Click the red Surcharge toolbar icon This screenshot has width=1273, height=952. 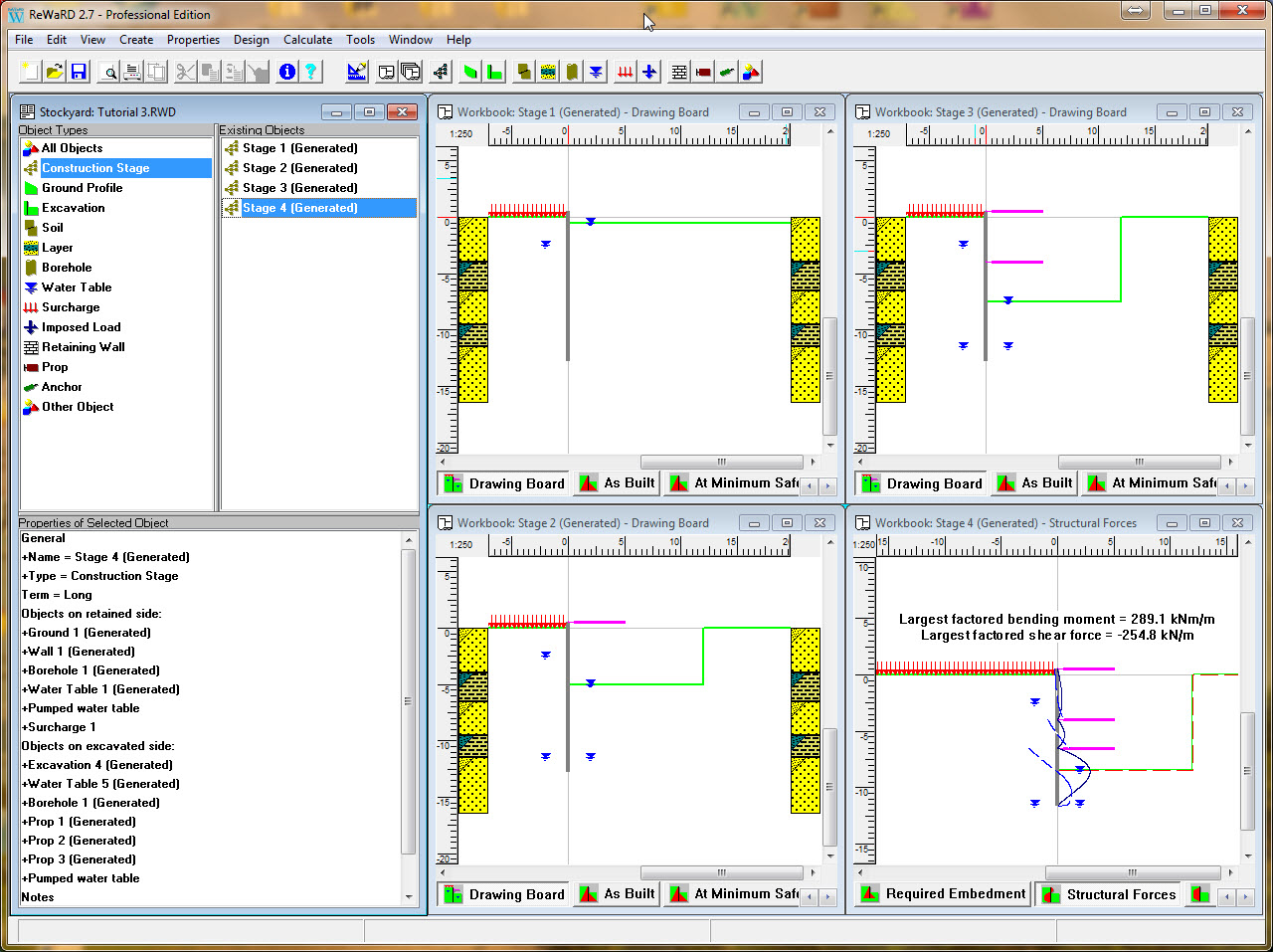625,72
